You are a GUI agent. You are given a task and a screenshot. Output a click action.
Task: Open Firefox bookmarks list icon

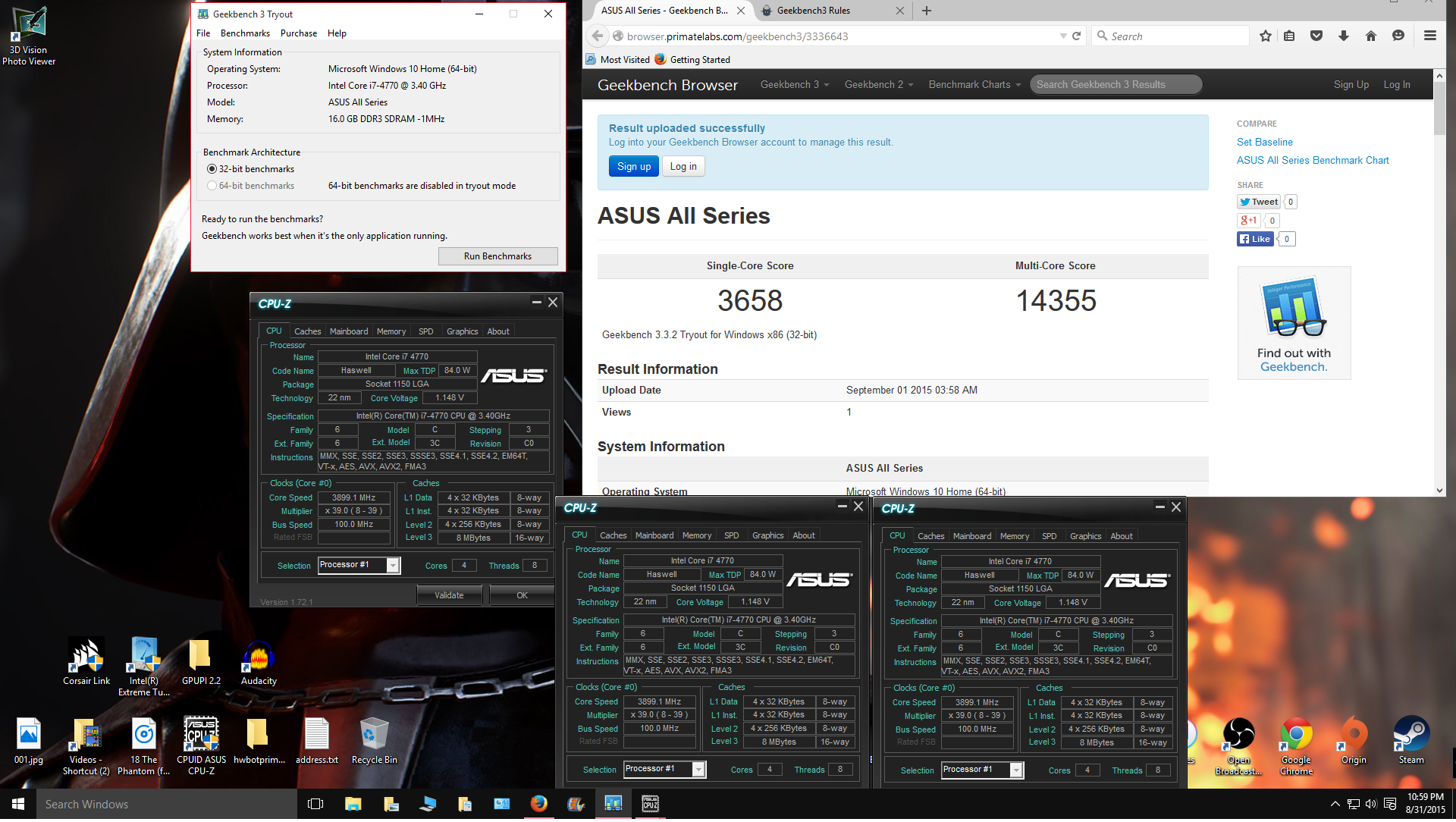click(1289, 36)
